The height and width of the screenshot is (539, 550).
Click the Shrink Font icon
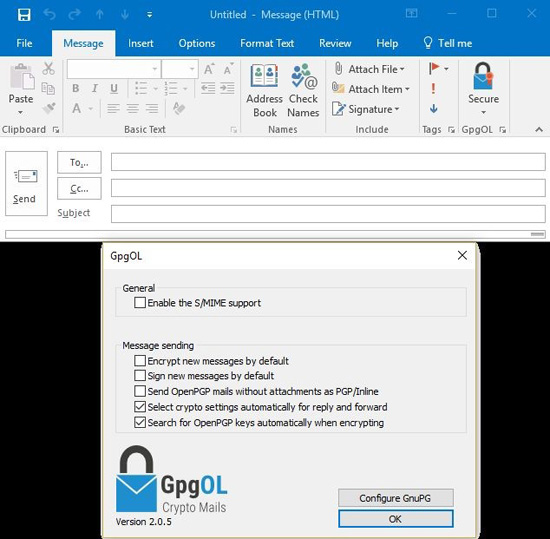(228, 69)
